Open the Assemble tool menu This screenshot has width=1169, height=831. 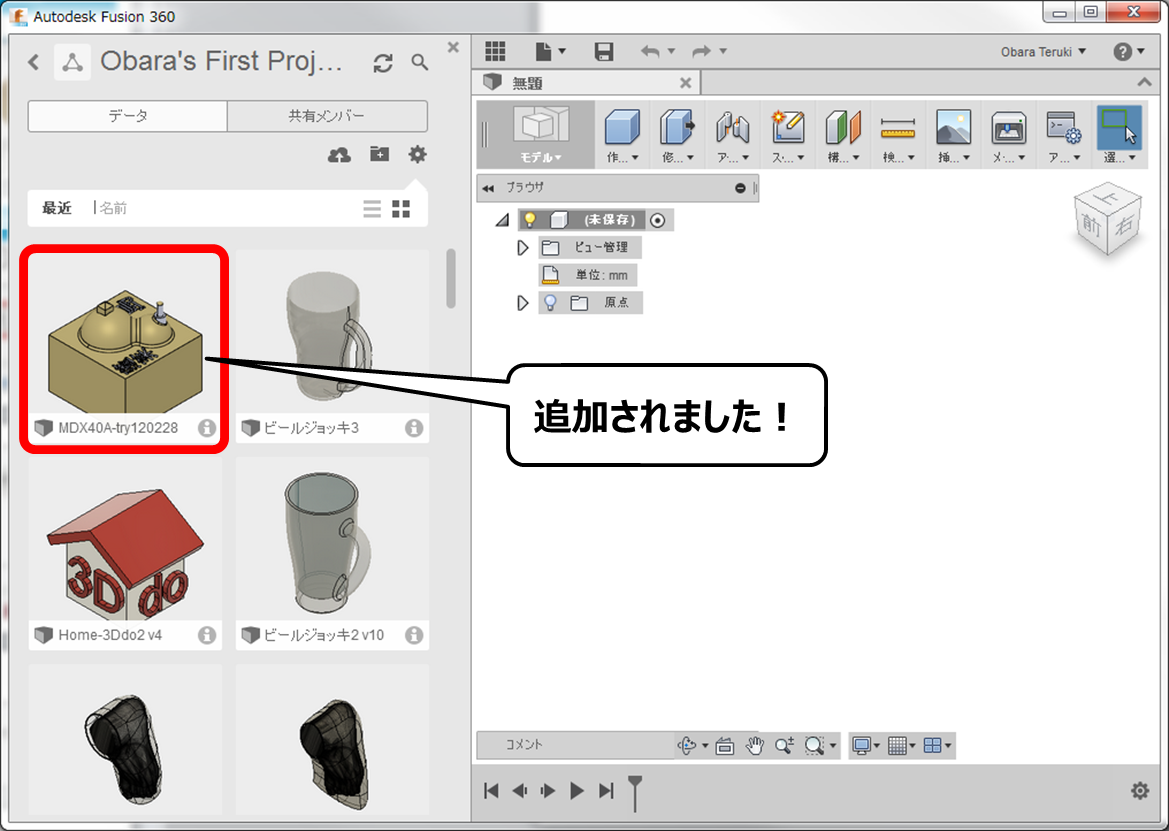pos(733,135)
